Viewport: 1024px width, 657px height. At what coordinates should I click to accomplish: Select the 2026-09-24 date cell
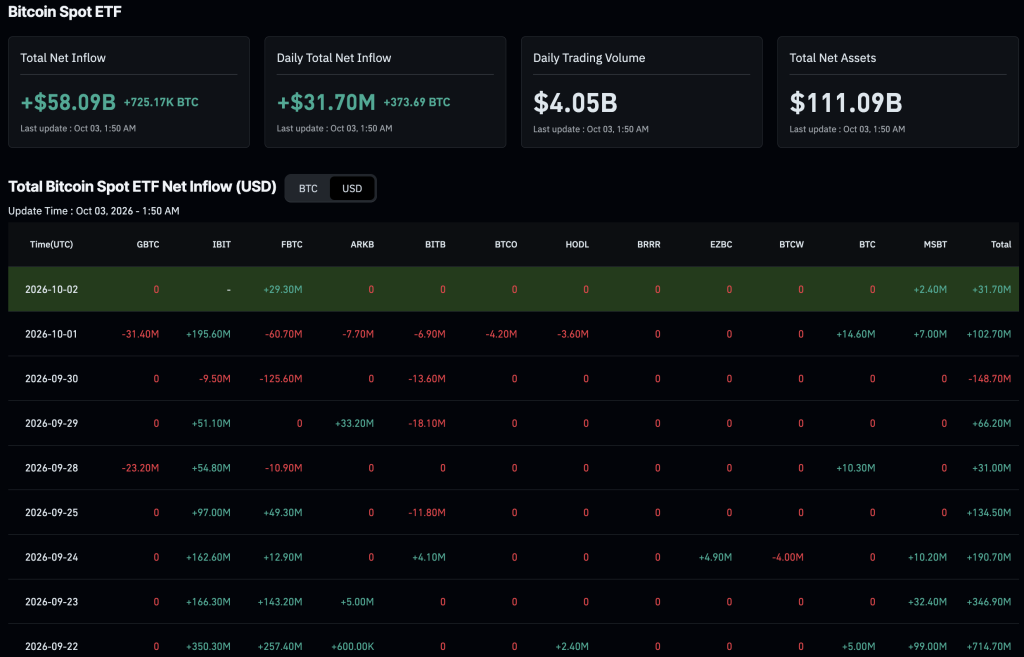coord(52,557)
